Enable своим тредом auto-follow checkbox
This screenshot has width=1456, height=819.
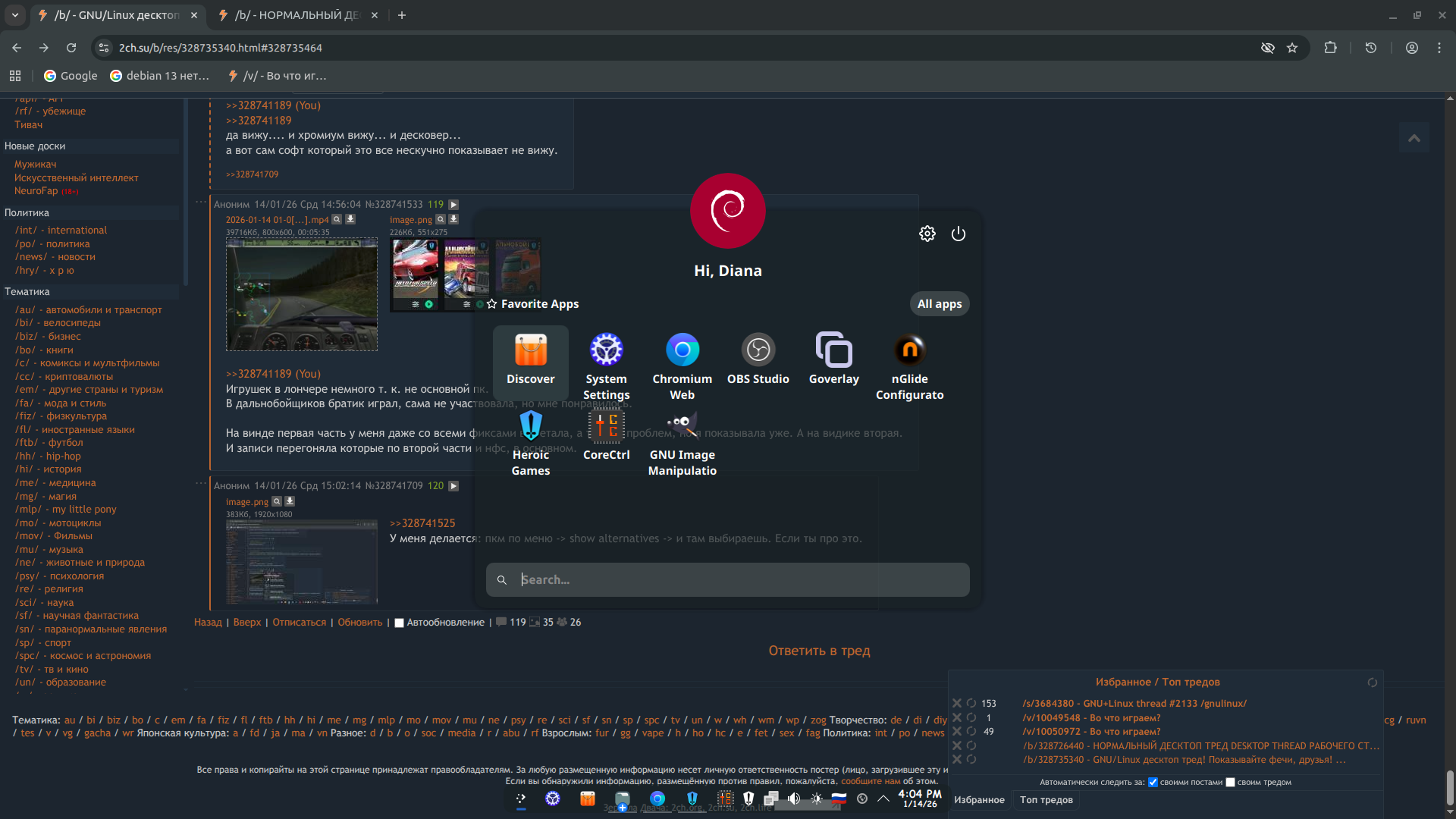pos(1230,782)
